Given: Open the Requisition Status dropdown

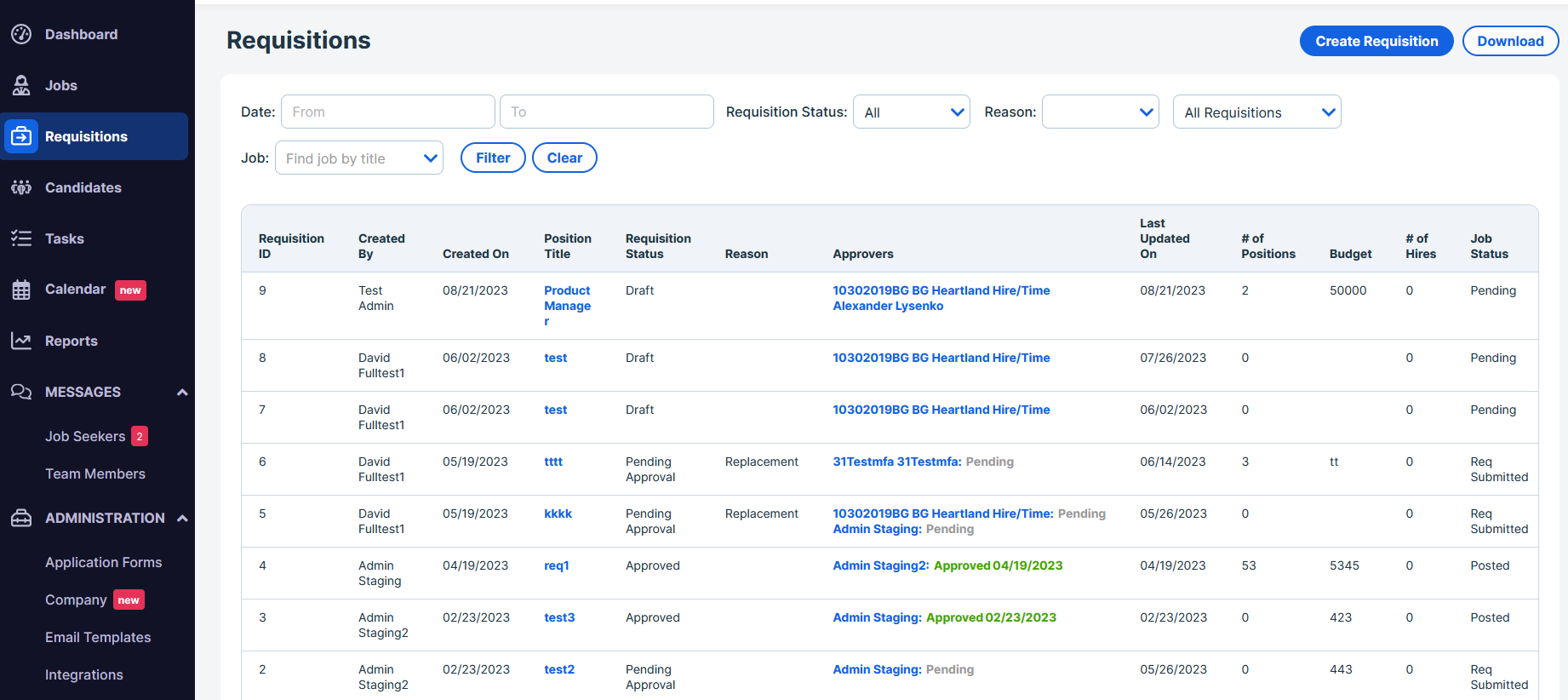Looking at the screenshot, I should click(912, 112).
